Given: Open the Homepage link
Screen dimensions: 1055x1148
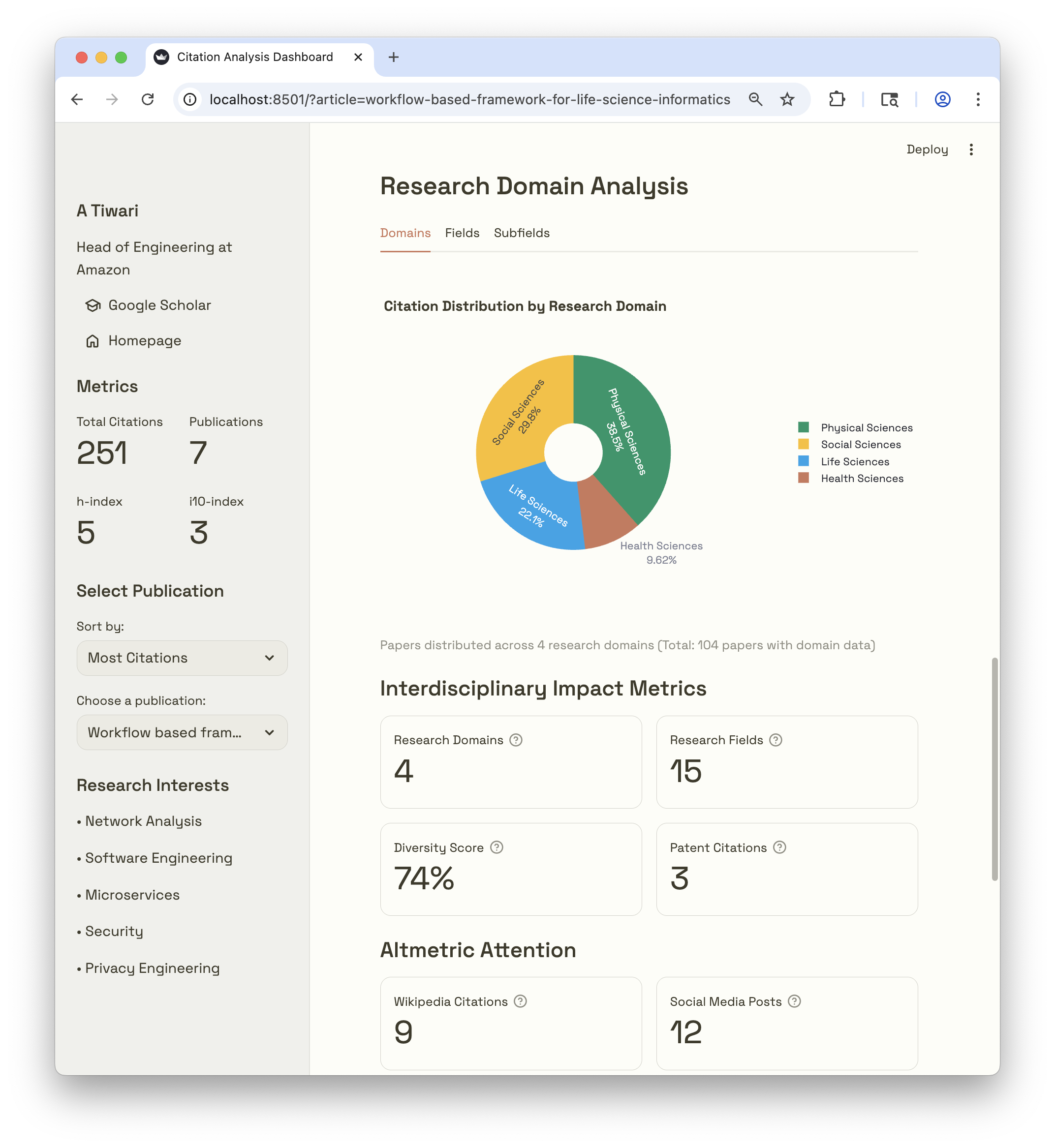Looking at the screenshot, I should 145,341.
